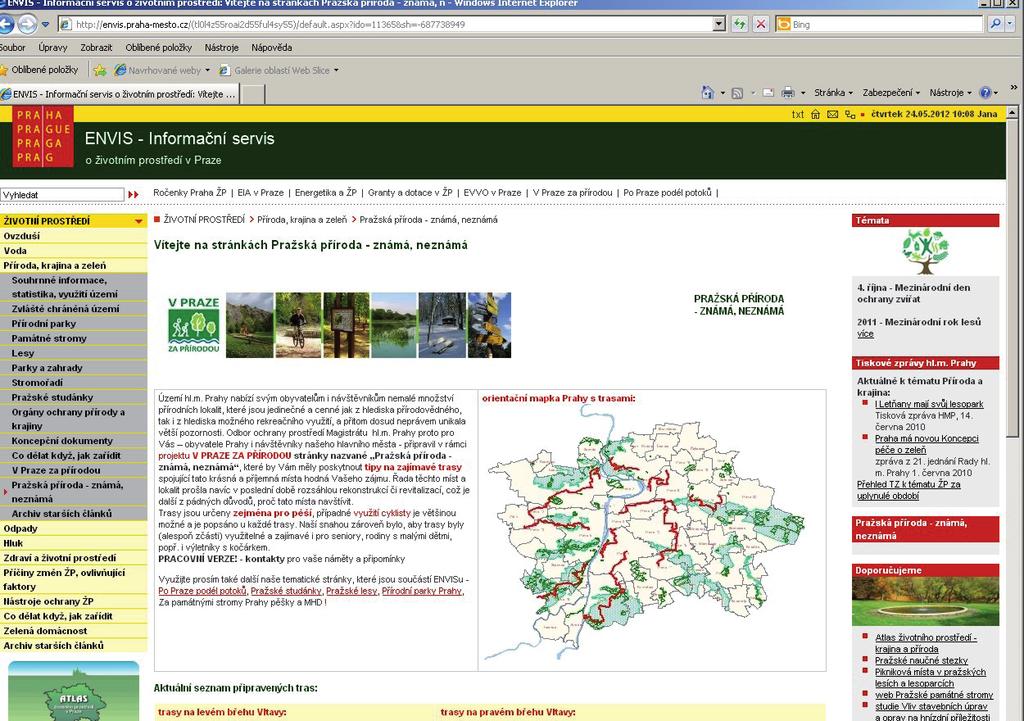Screen dimensions: 1024x721
Task: Focus the browser address bar URL field
Action: [x=392, y=25]
